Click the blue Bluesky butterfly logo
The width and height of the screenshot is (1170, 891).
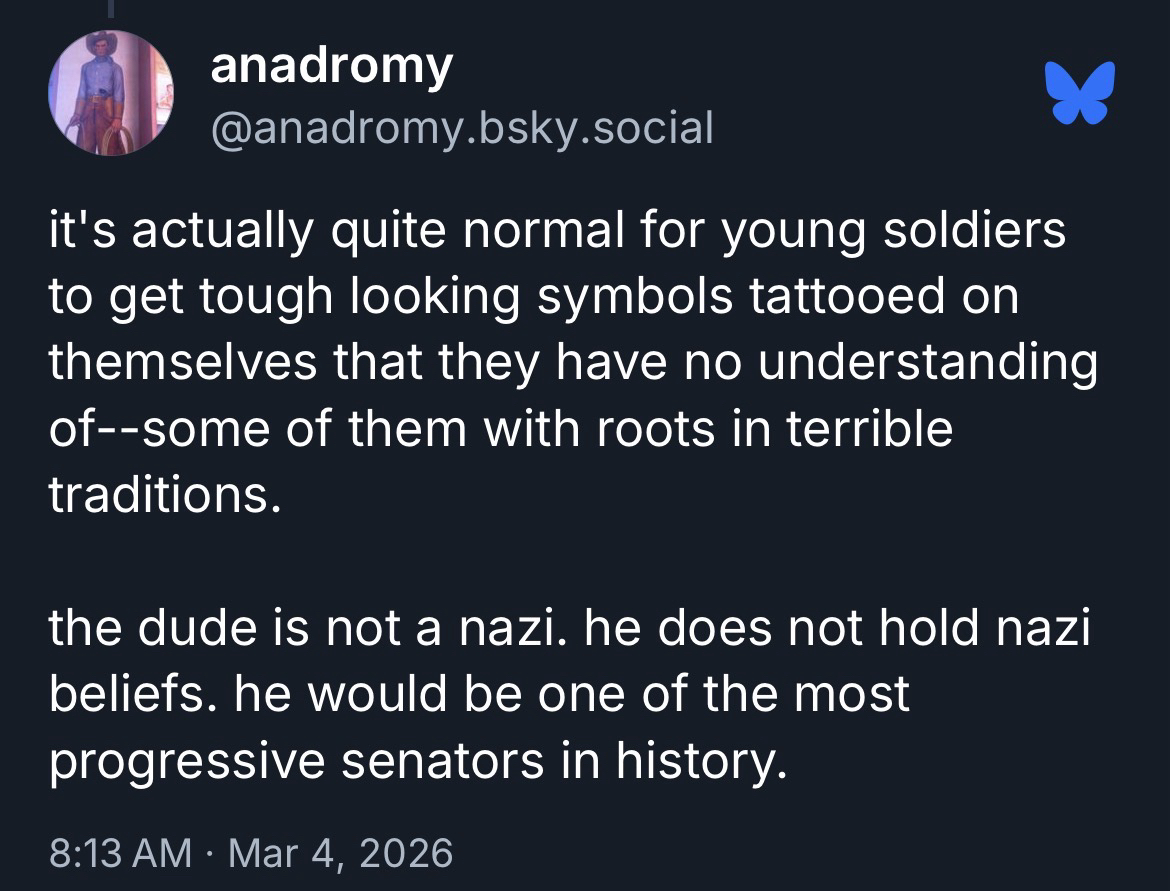point(1080,93)
